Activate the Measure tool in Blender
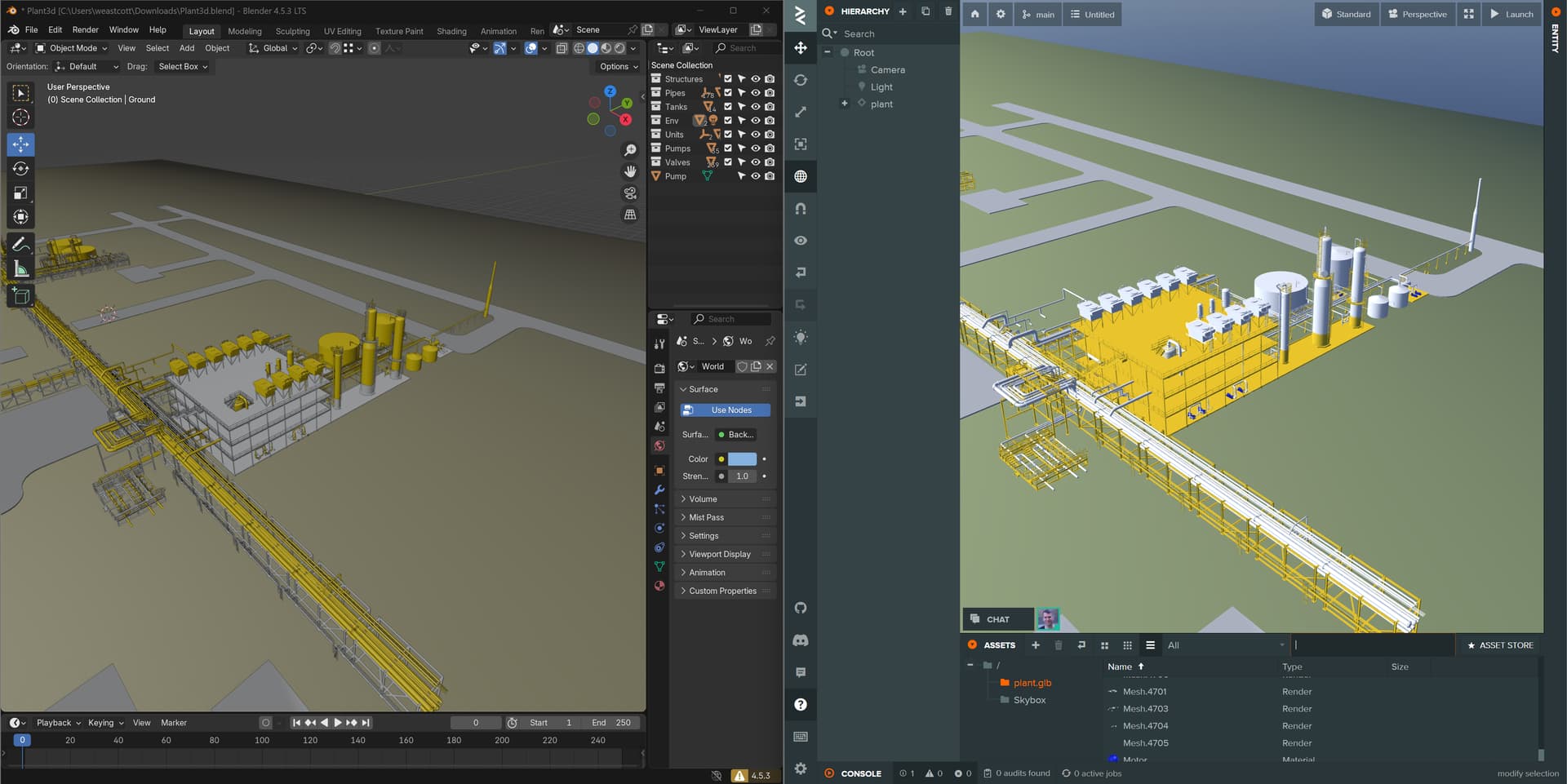This screenshot has height=784, width=1567. (21, 268)
